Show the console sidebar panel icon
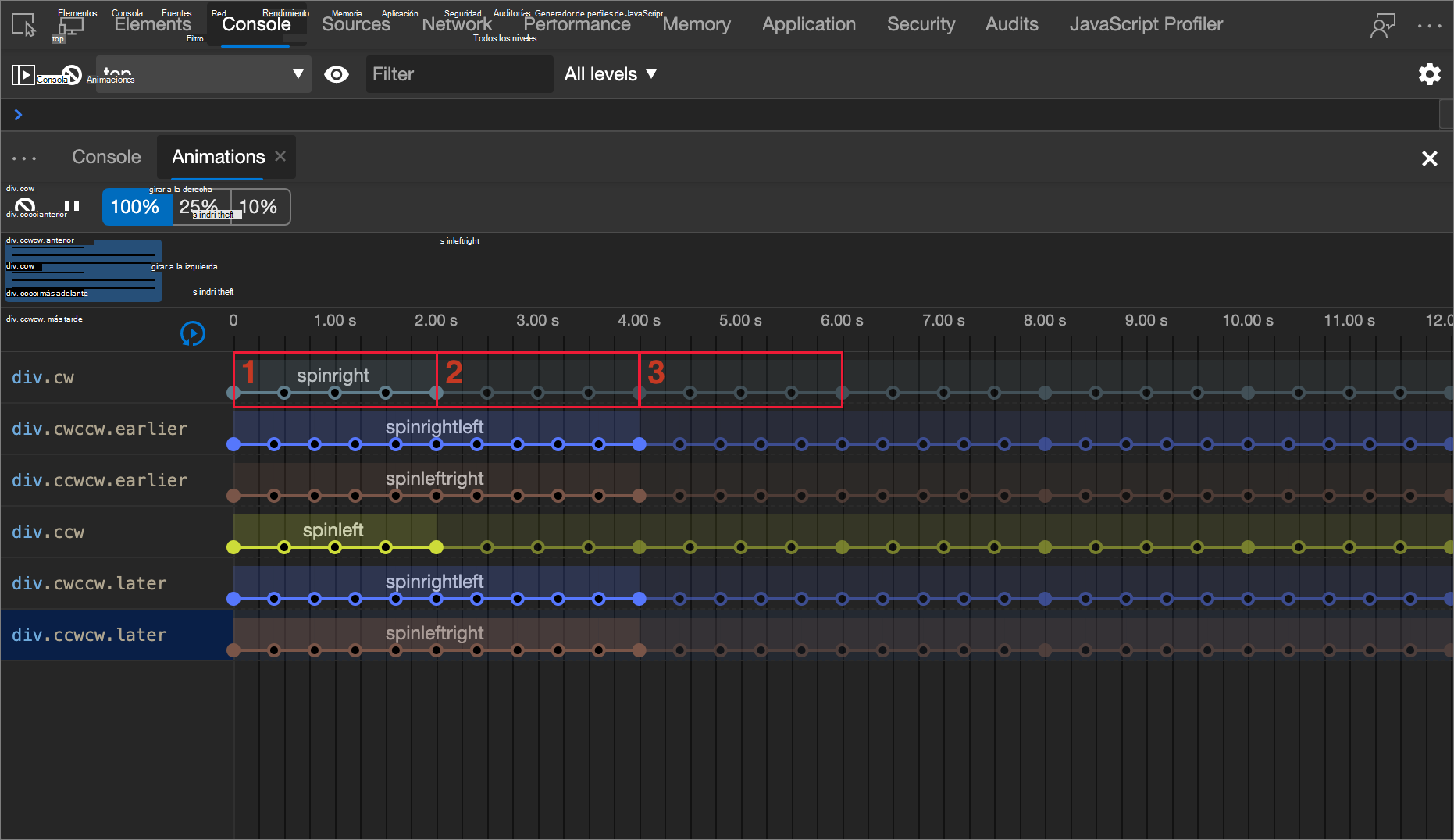1454x840 pixels. click(x=23, y=75)
